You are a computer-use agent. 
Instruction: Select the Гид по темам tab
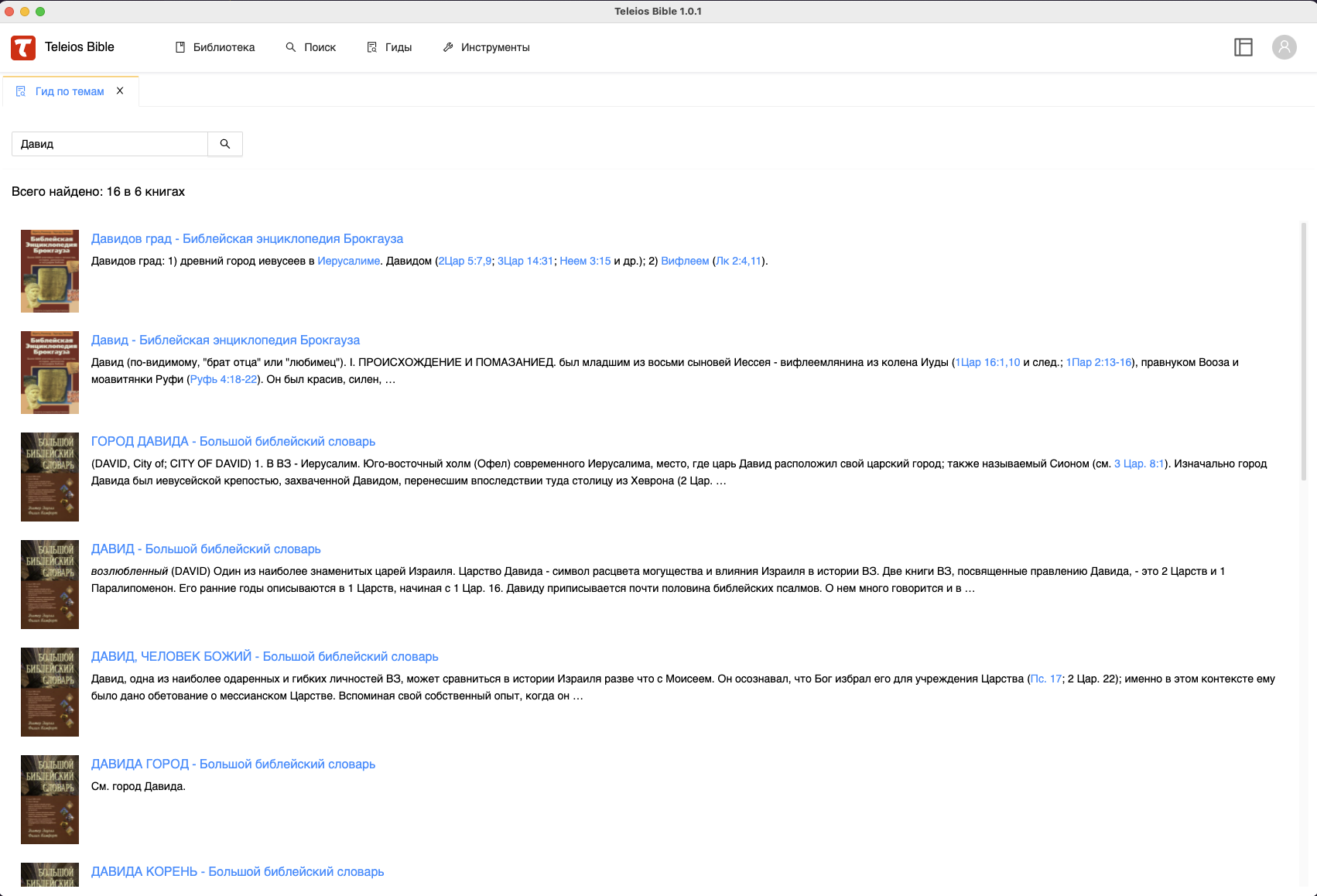[x=69, y=91]
